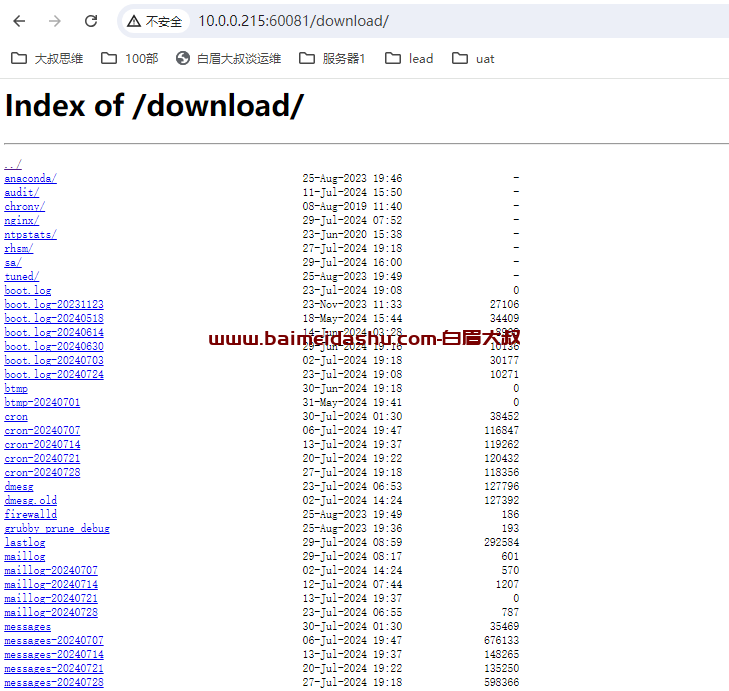Click the size value 676133
Screen dimensions: 729x691
pos(501,641)
